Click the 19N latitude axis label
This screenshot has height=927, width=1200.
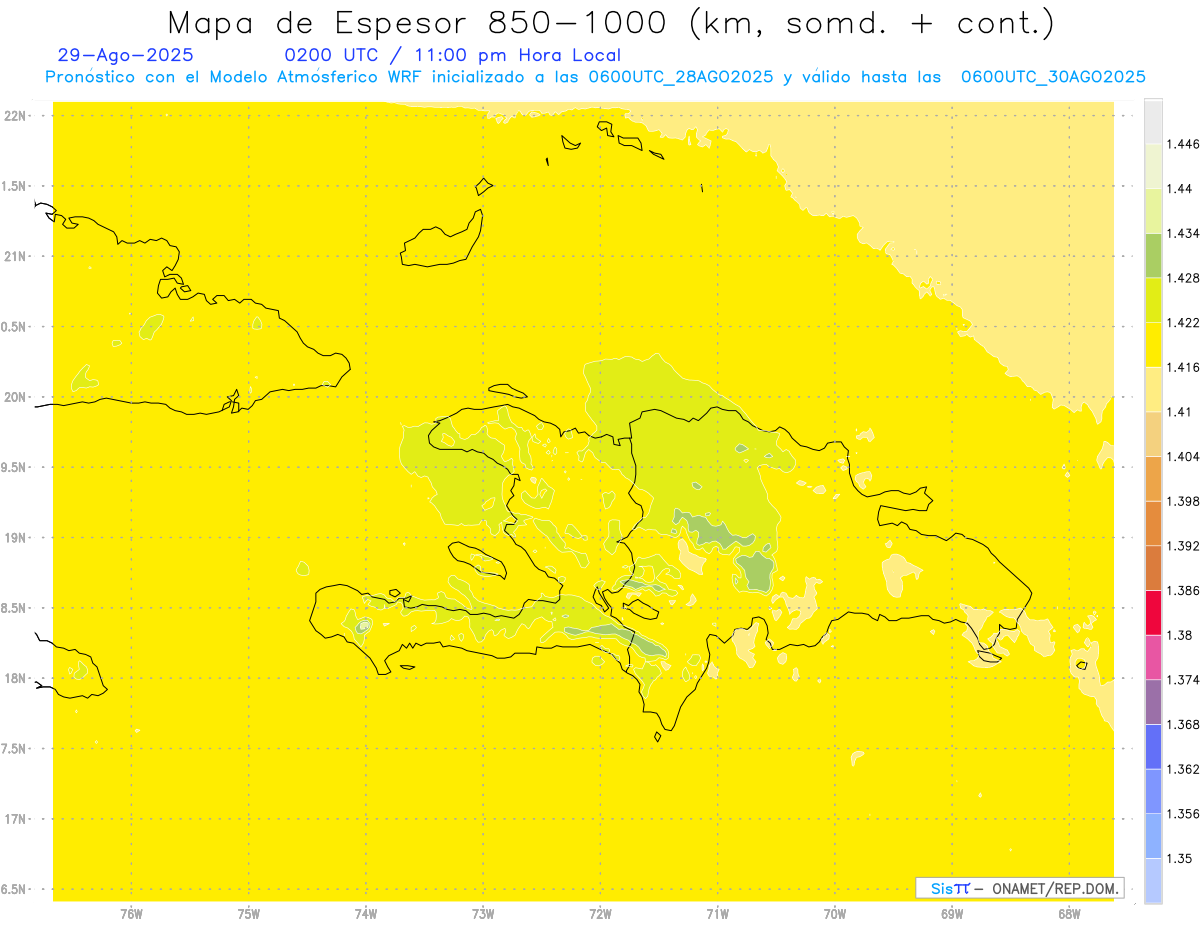(x=15, y=537)
